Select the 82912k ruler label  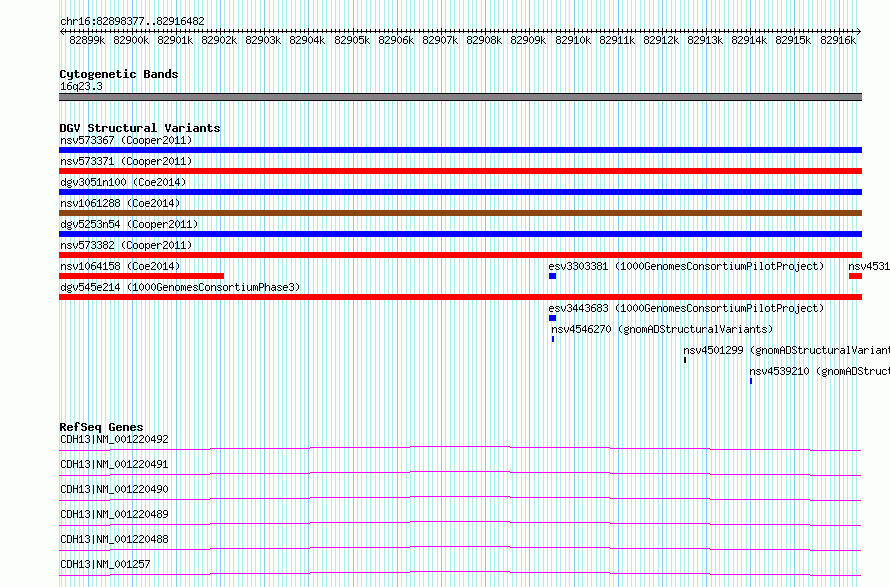(x=661, y=40)
